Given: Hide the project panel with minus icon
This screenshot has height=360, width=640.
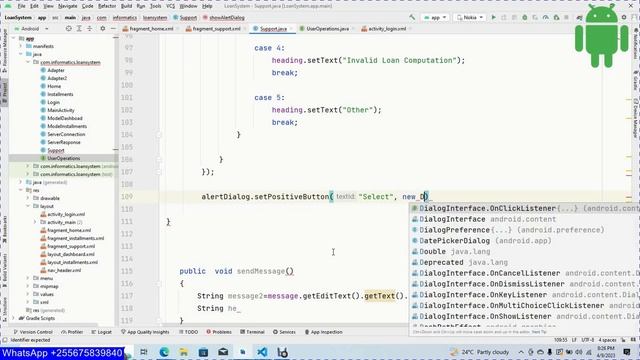Looking at the screenshot, I should [113, 29].
